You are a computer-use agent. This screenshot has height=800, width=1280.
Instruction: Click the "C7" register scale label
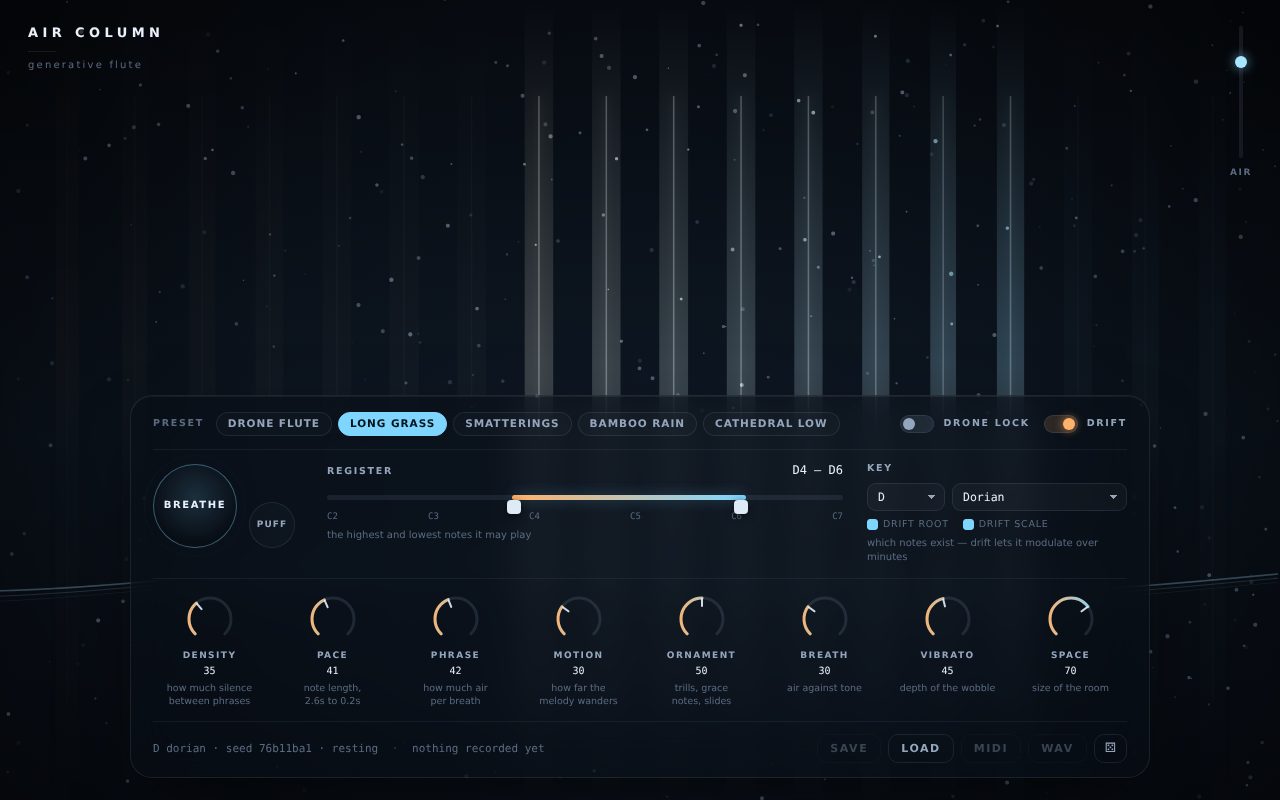pos(837,516)
